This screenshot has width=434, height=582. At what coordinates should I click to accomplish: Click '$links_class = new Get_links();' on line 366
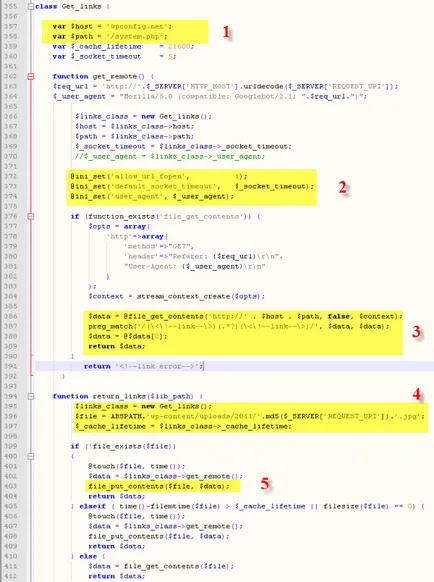pos(143,116)
